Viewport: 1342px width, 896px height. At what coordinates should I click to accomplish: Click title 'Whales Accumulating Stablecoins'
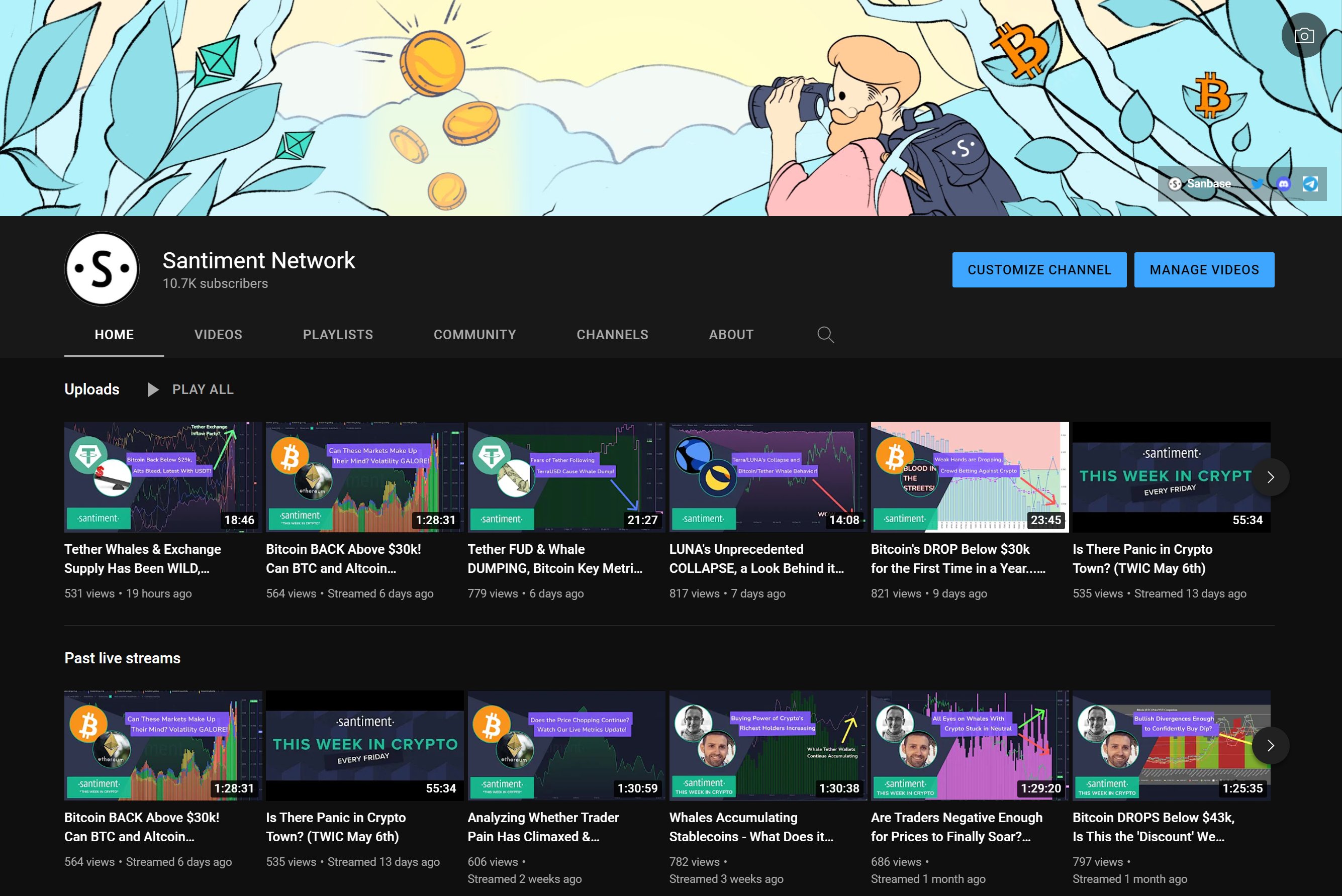click(751, 827)
